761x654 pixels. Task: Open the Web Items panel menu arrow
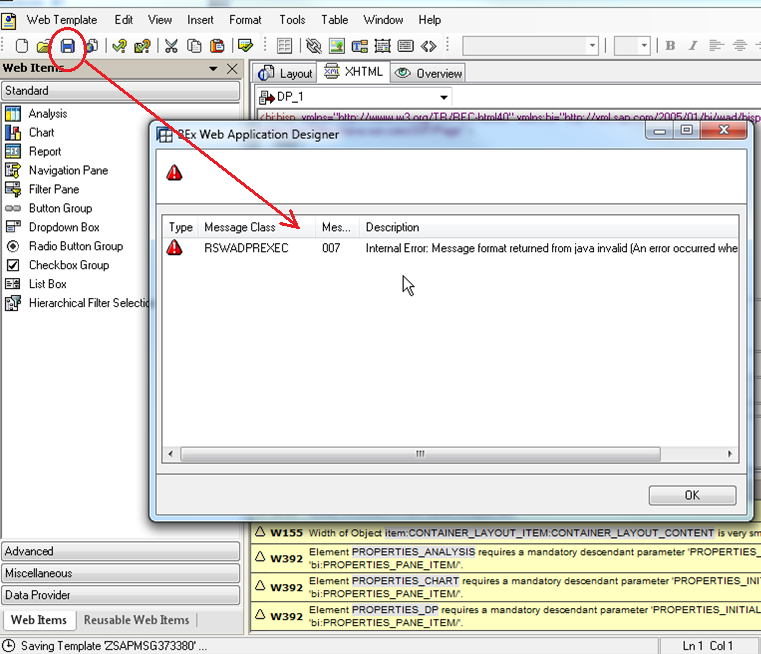coord(213,69)
